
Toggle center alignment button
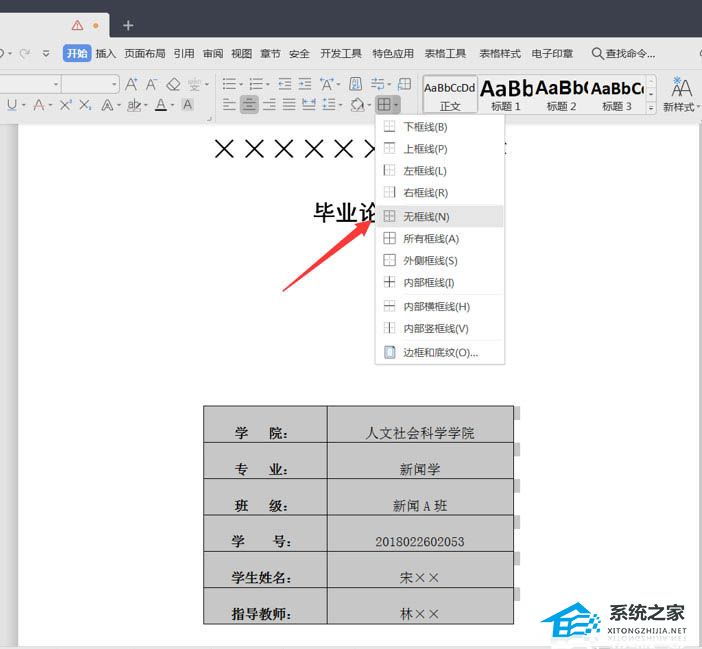click(x=249, y=105)
